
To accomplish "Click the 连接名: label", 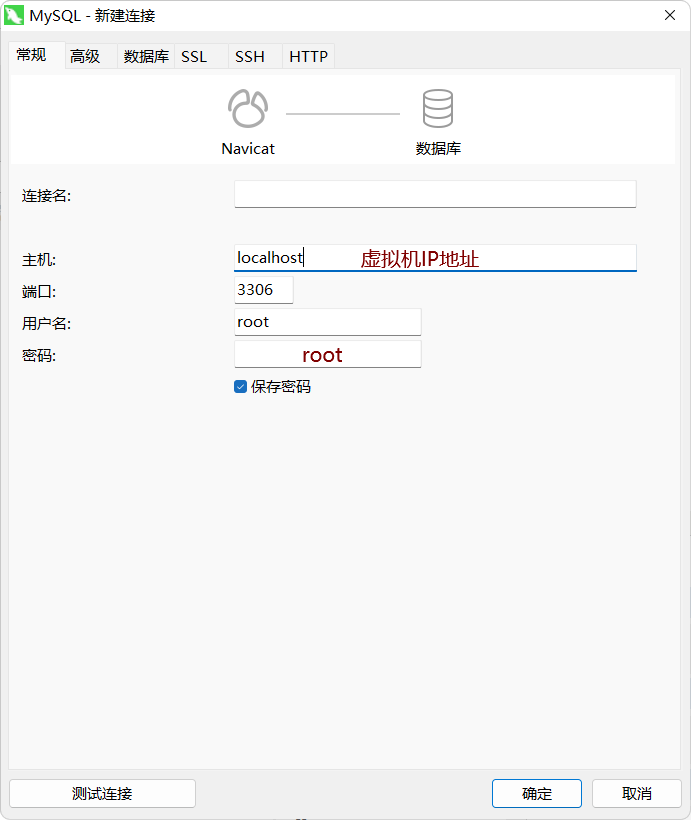I will pos(47,196).
